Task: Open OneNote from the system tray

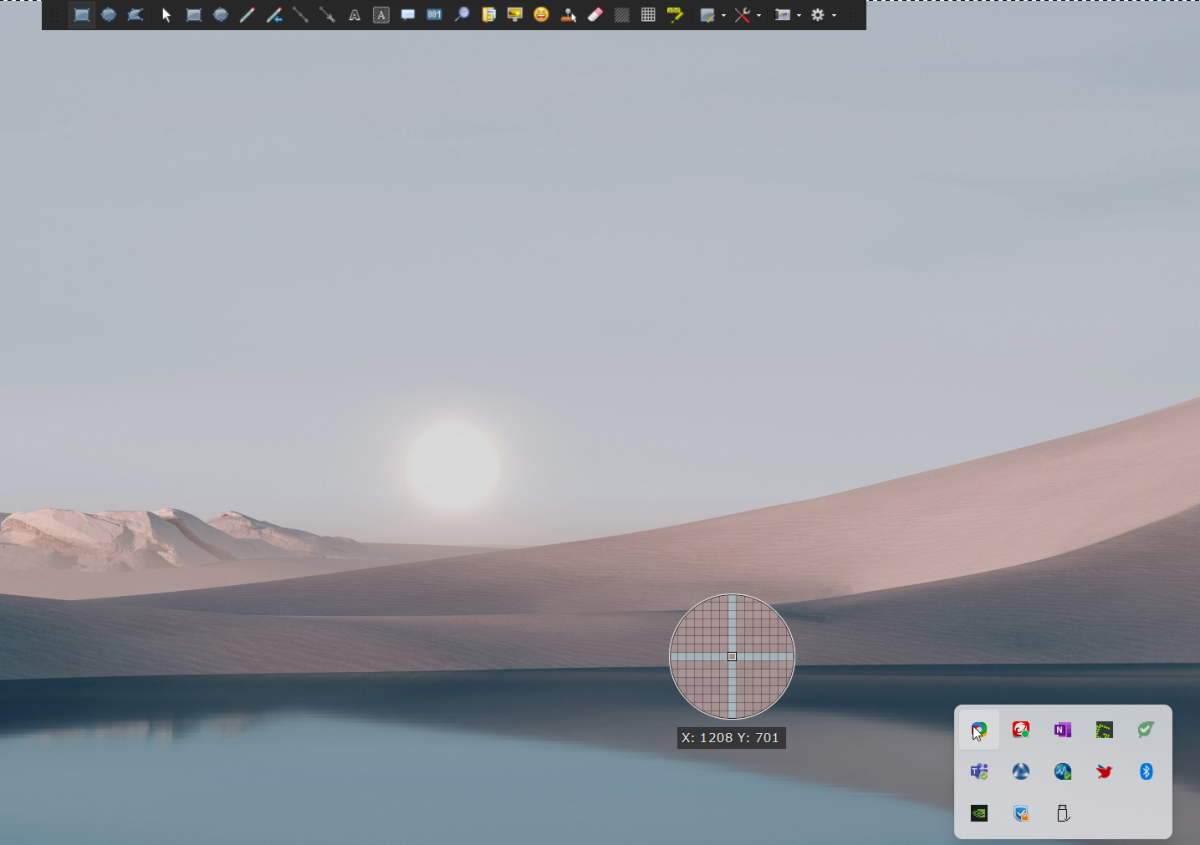Action: [1062, 730]
